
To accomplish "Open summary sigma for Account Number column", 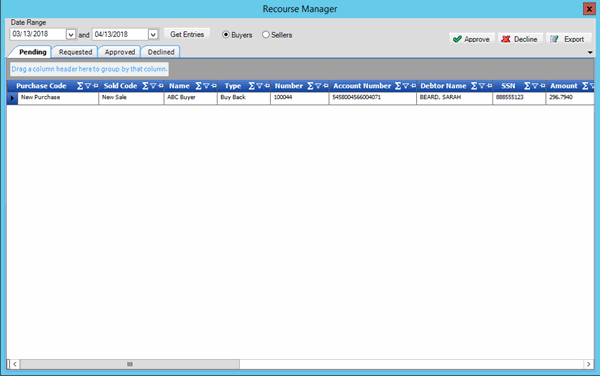I will pos(398,86).
